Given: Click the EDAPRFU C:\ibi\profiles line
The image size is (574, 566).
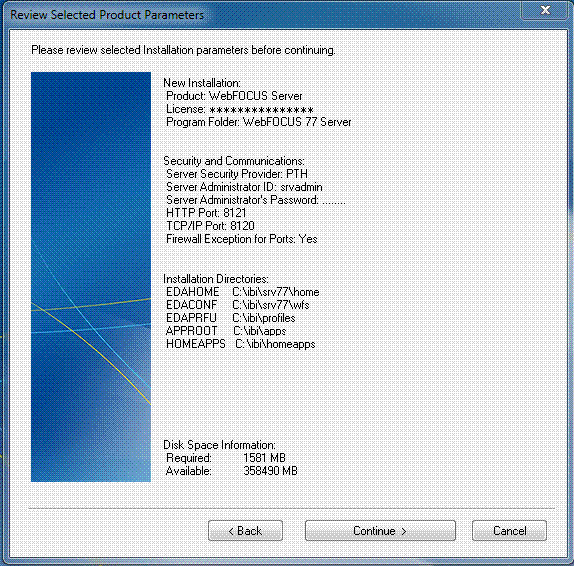Looking at the screenshot, I should [x=231, y=318].
